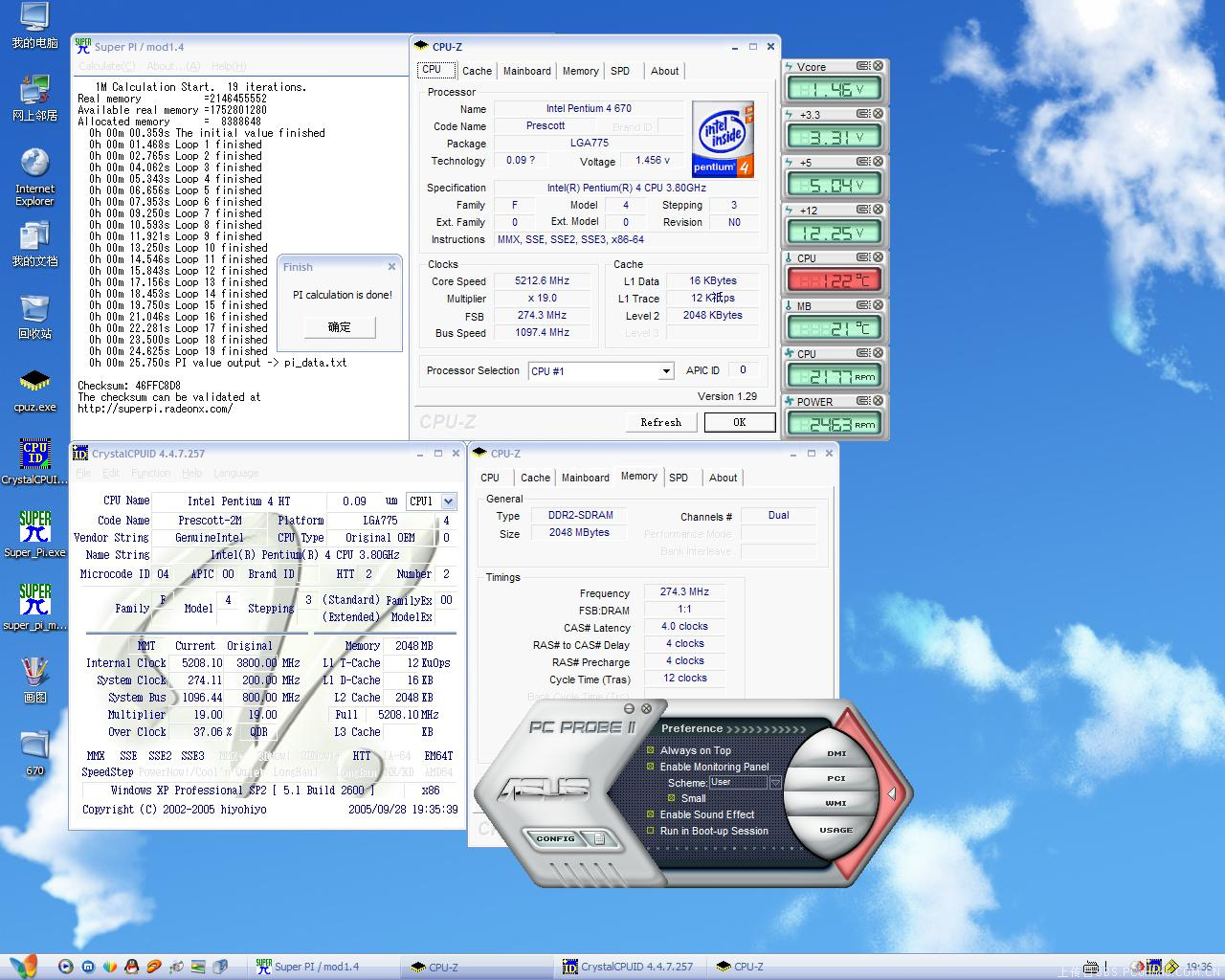The width and height of the screenshot is (1225, 980).
Task: Open the Scheme User dropdown in PC Probe
Action: [775, 783]
